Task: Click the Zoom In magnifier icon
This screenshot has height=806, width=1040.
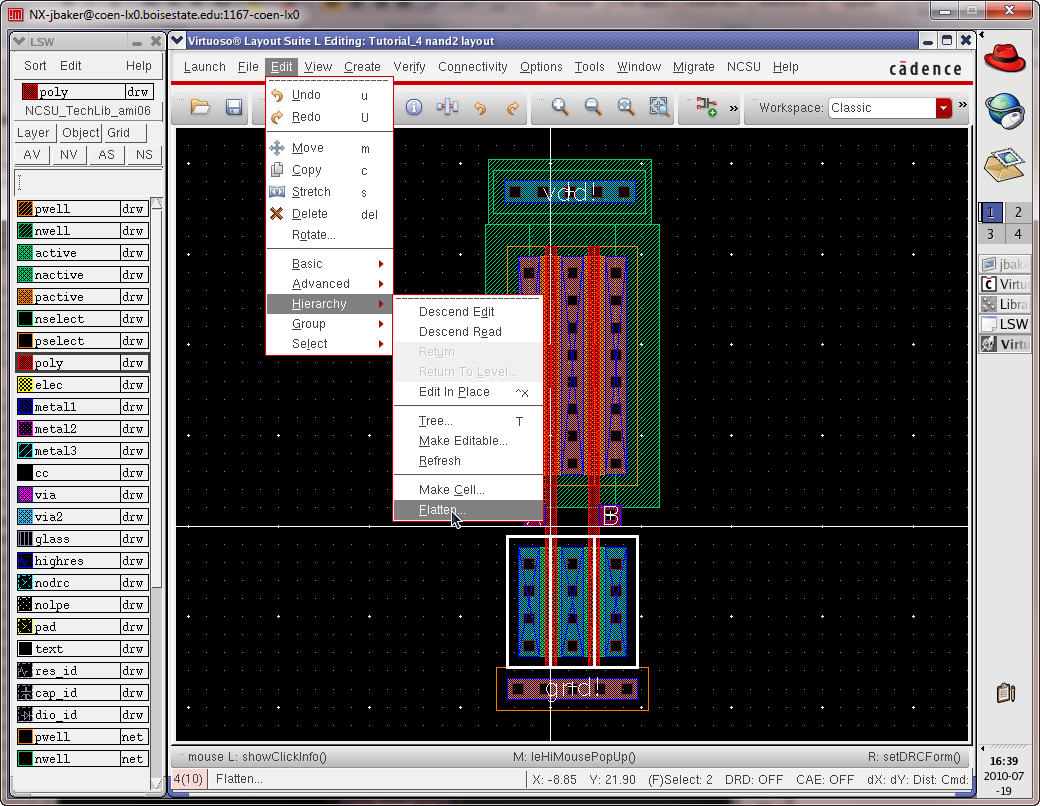Action: point(560,107)
